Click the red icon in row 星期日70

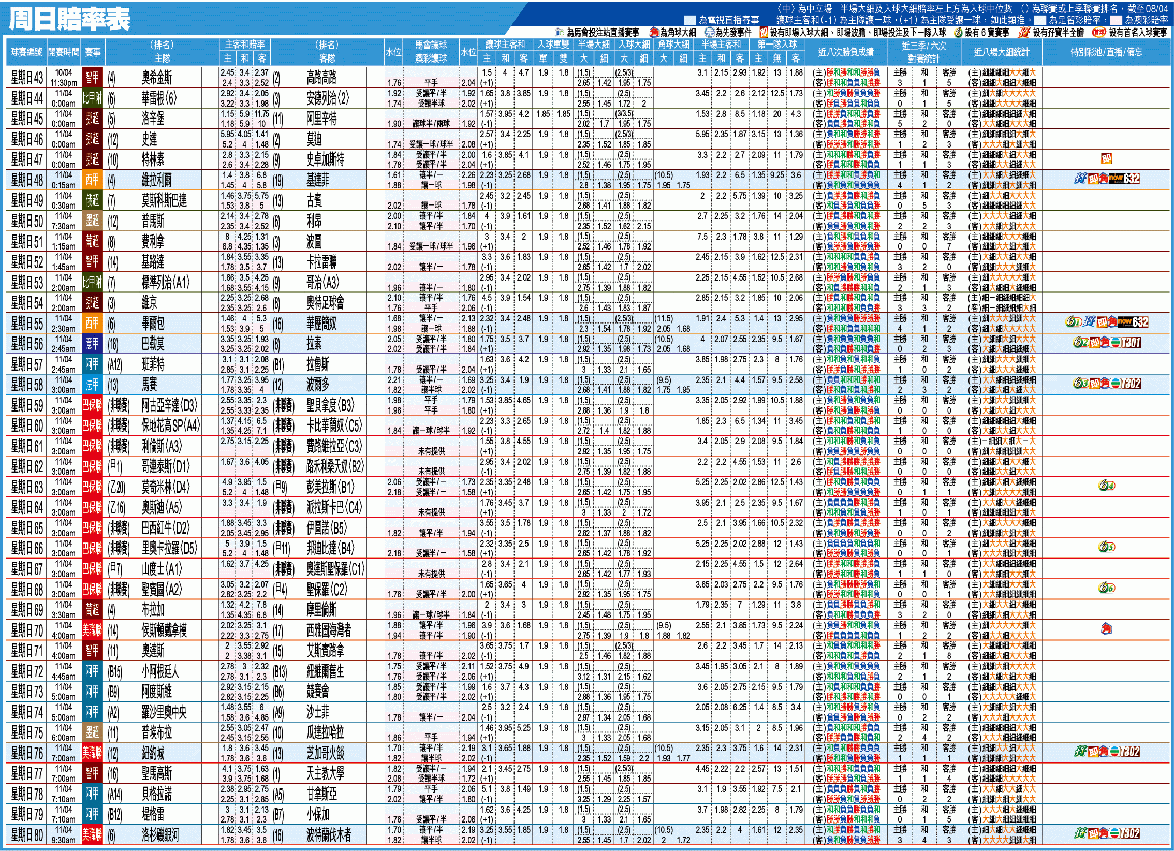click(x=1106, y=629)
